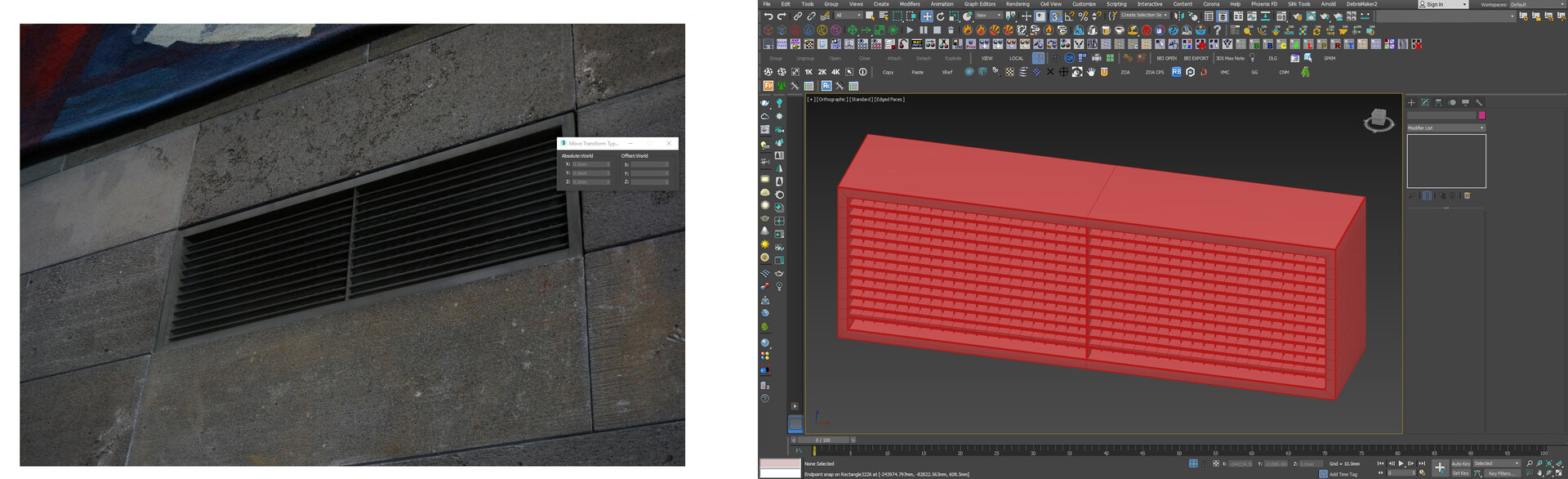Click the Select and Link icon

pos(798,16)
